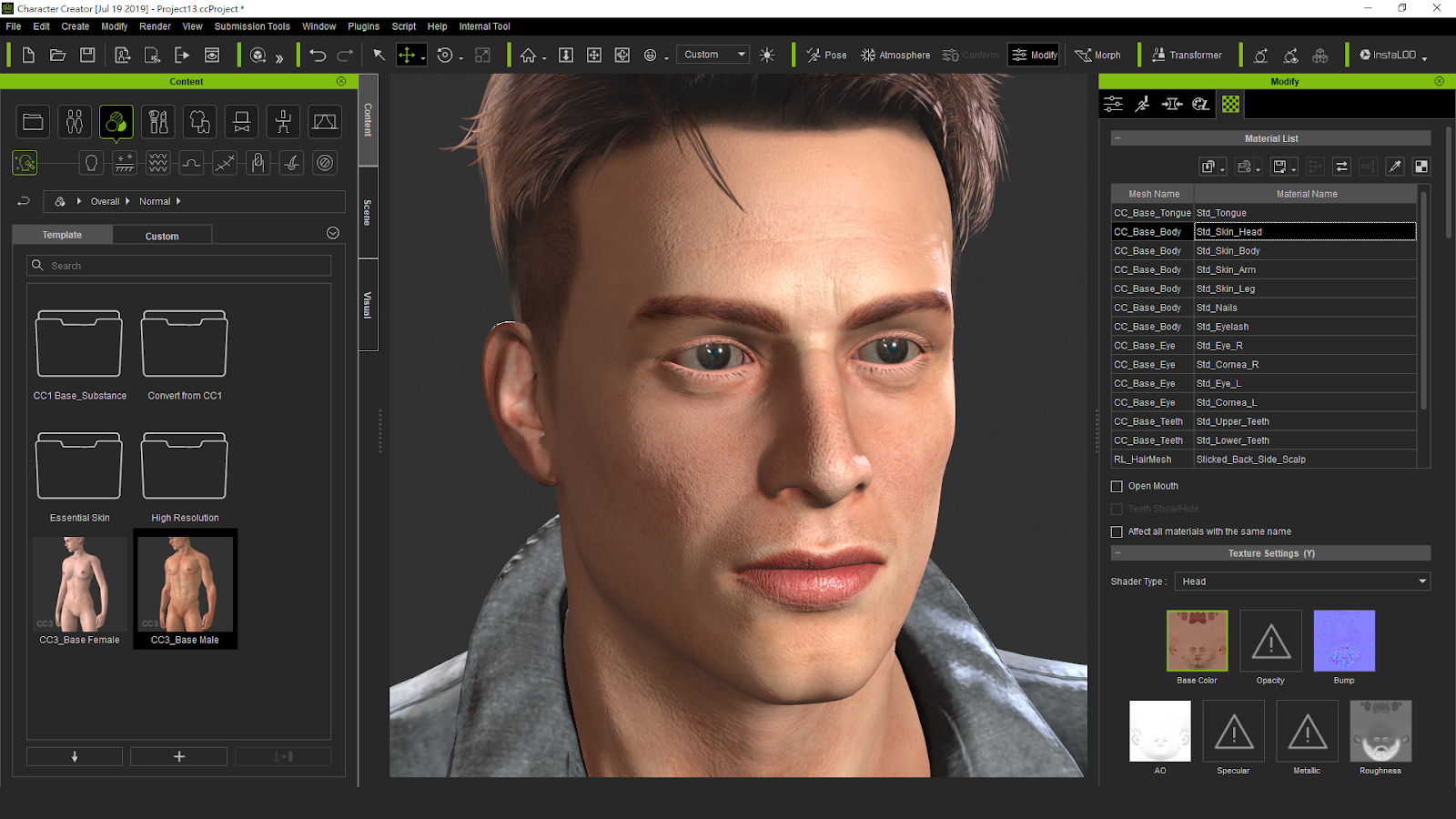Viewport: 1456px width, 819px height.
Task: Open the Stage content category icon
Action: (x=325, y=122)
